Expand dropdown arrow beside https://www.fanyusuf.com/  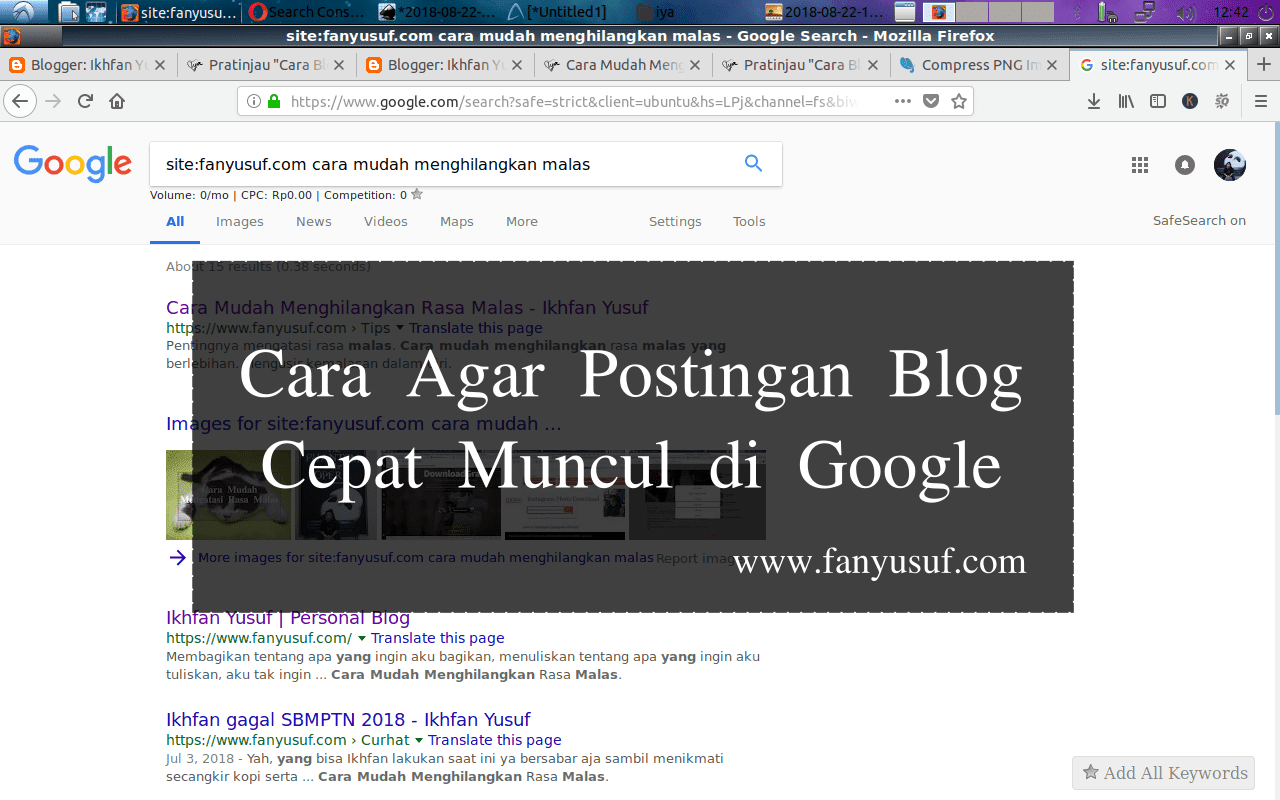point(362,638)
